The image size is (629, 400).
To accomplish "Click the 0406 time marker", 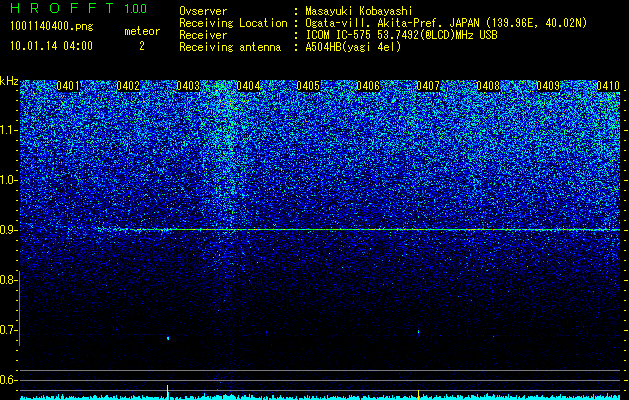I will coord(368,86).
